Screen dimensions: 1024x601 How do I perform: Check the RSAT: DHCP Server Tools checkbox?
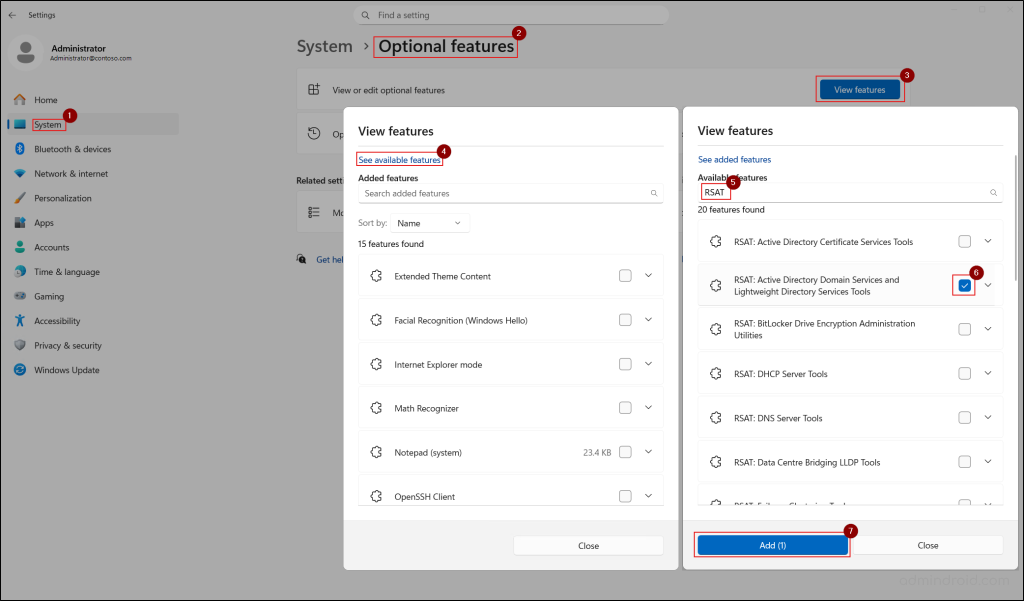964,373
